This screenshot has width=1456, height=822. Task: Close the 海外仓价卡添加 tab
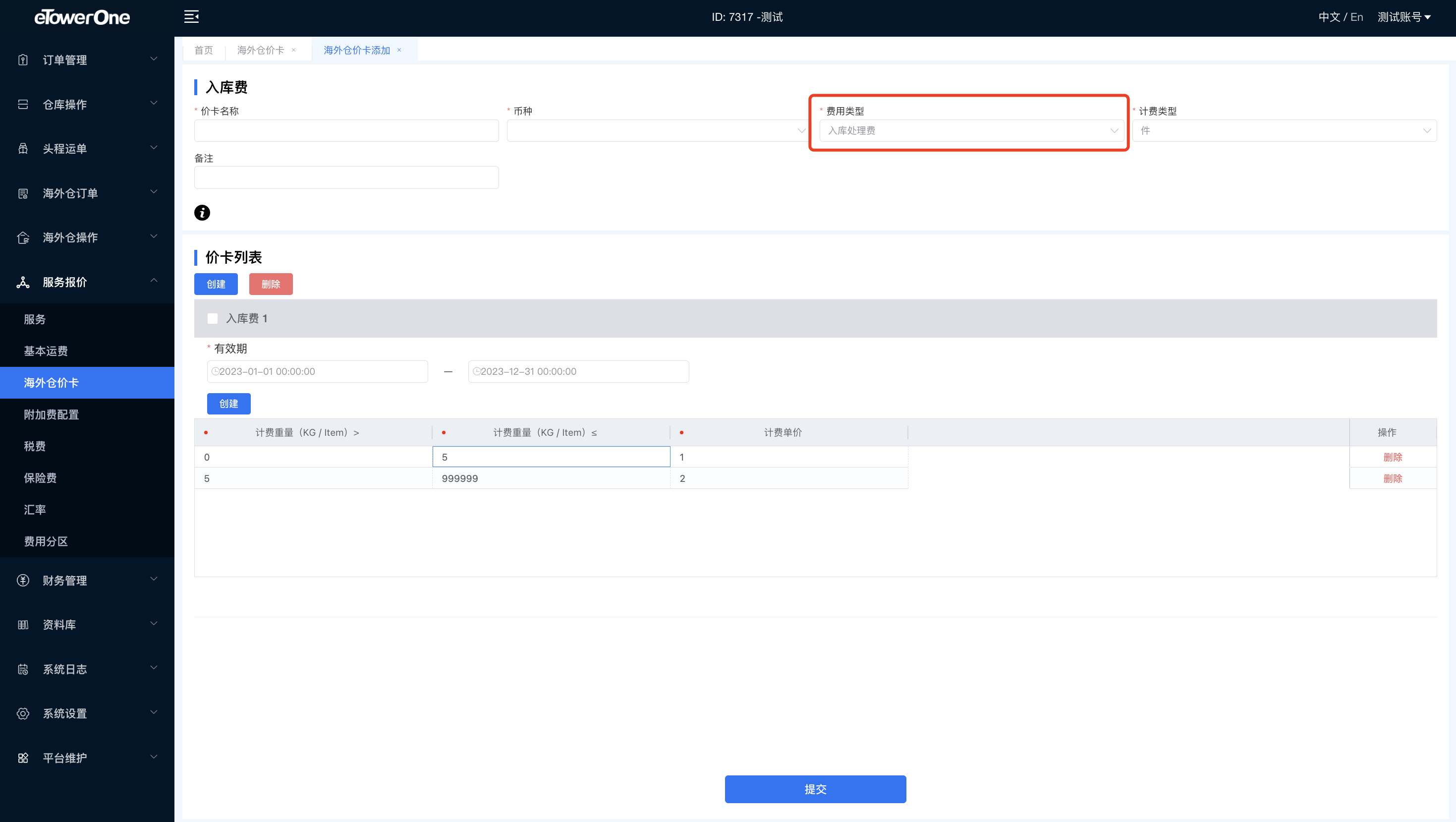(x=399, y=50)
